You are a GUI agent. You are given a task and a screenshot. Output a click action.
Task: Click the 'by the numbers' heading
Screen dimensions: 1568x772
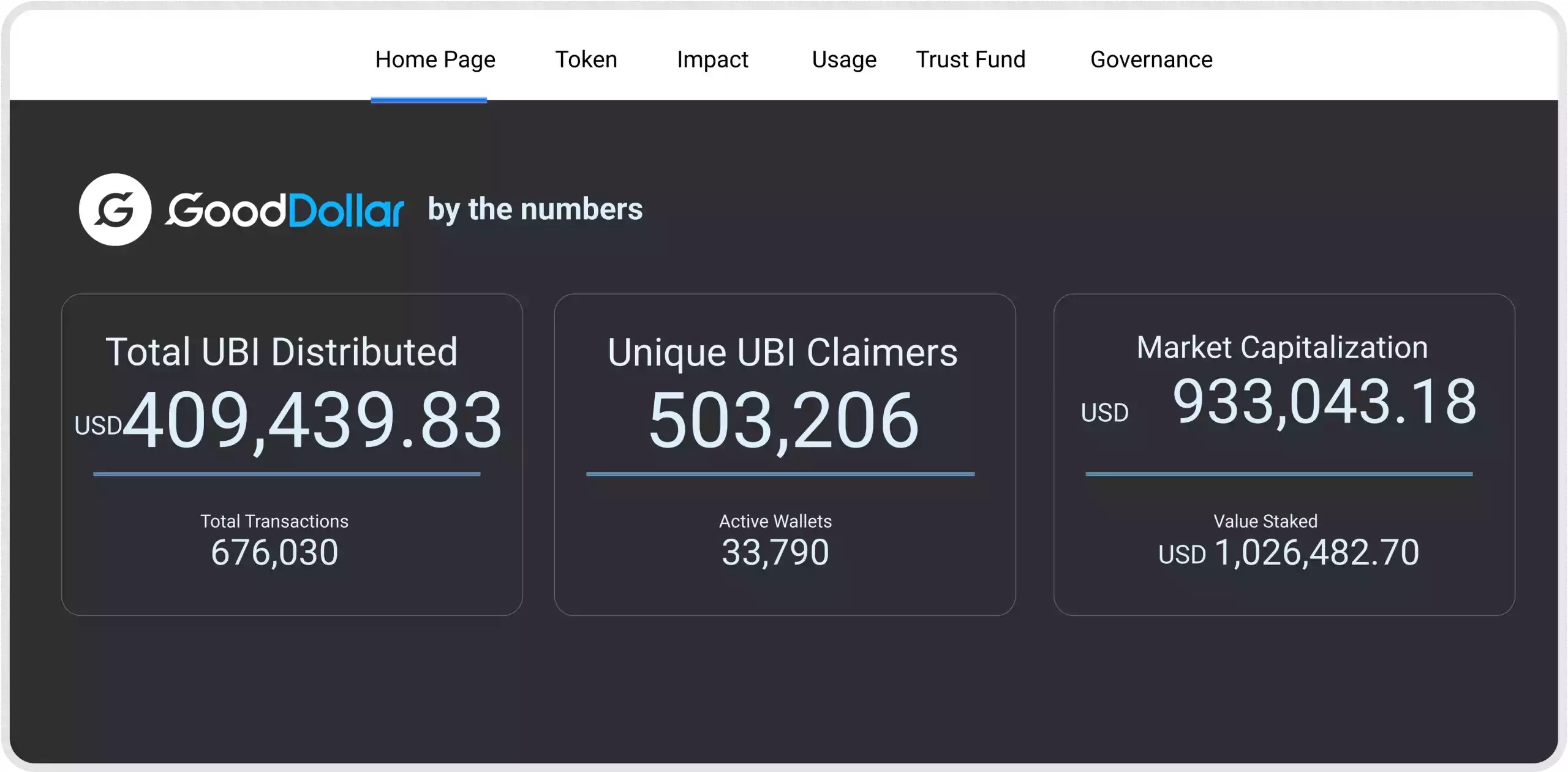[x=535, y=209]
